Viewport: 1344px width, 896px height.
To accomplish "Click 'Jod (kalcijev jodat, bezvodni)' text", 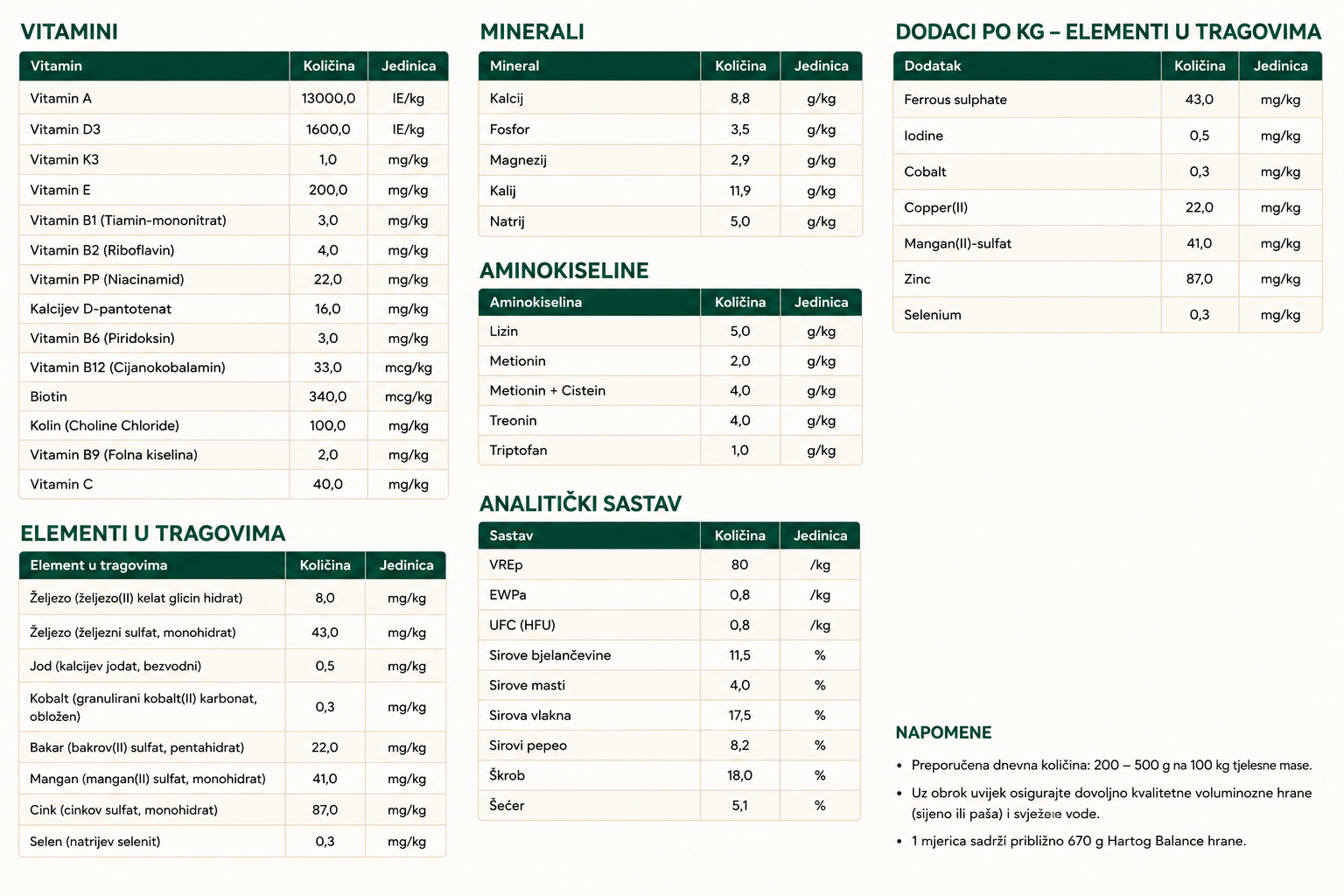I will pyautogui.click(x=115, y=666).
